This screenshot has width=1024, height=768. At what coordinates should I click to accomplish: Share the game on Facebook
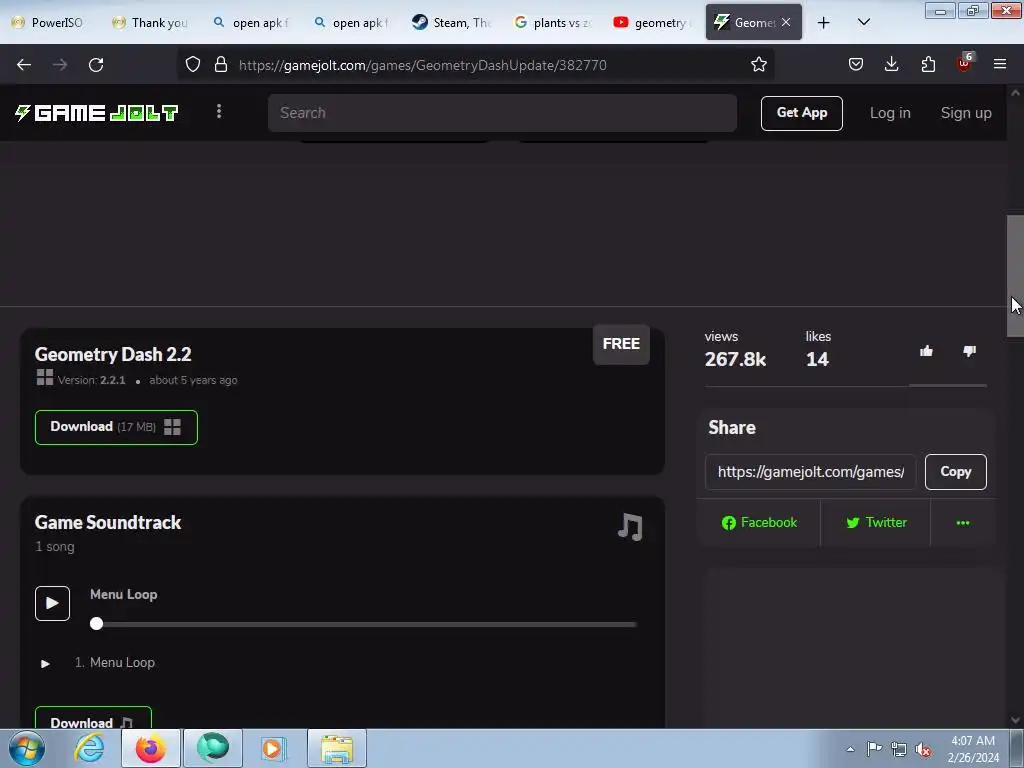coord(759,522)
